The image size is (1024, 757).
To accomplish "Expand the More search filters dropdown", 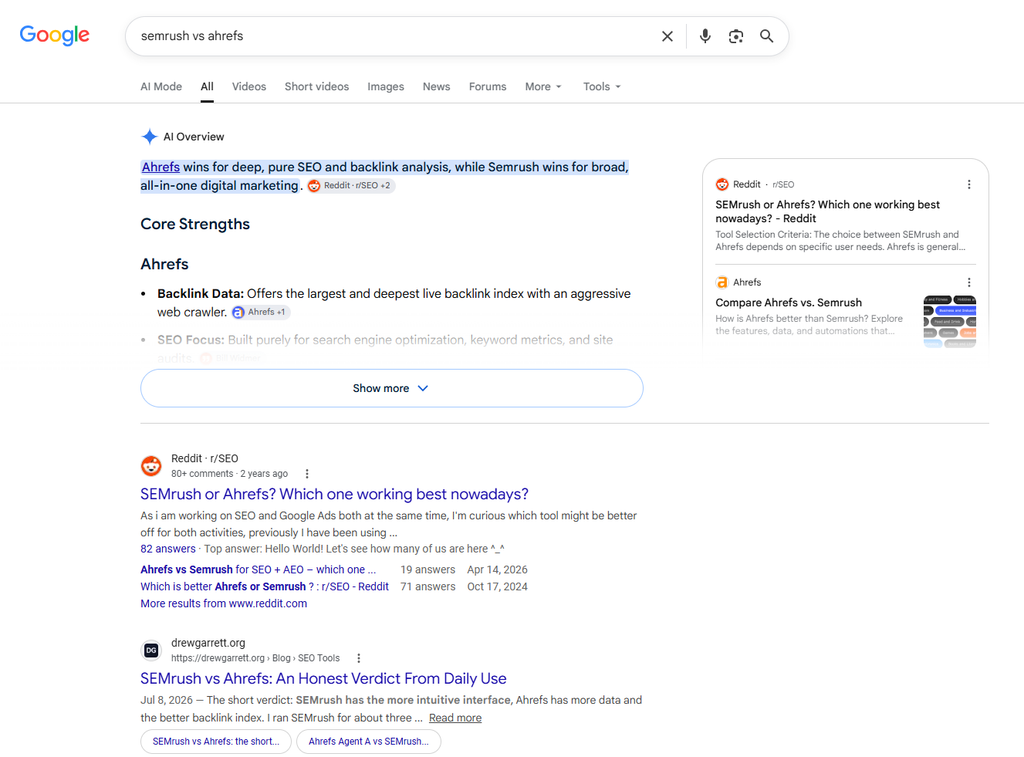I will coord(543,86).
